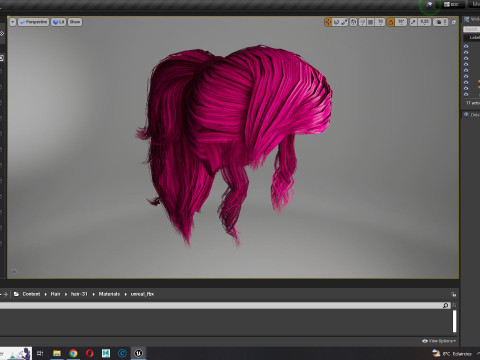Open the Lit view mode menu

click(x=59, y=22)
